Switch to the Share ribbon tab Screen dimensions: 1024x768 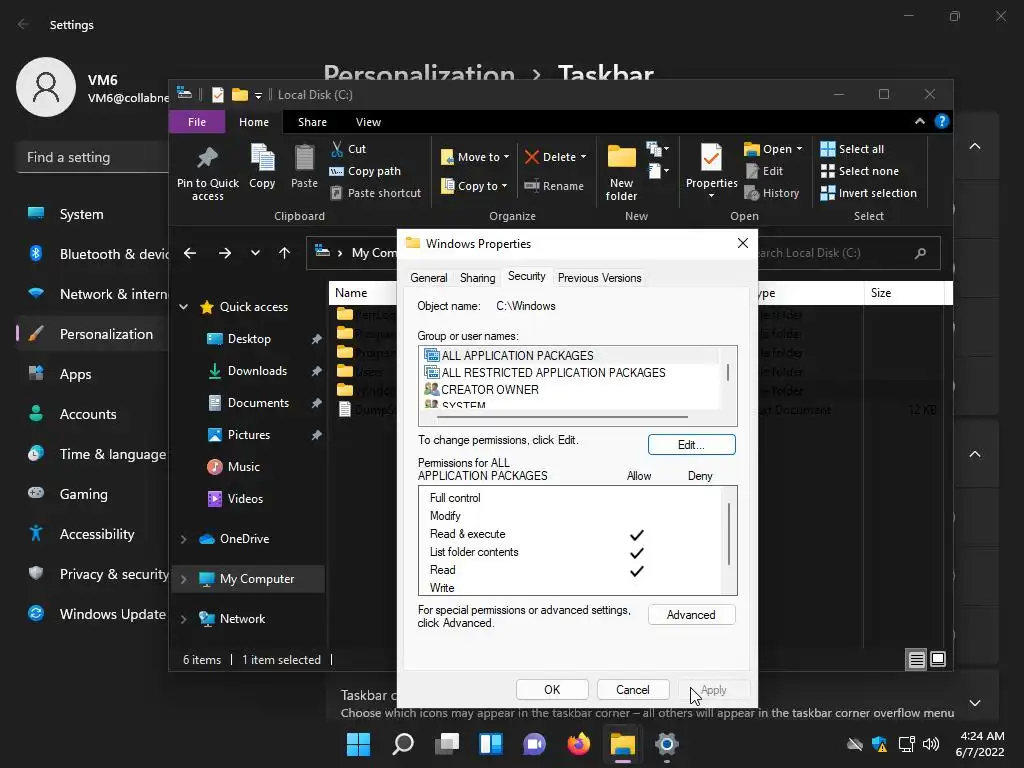[312, 122]
